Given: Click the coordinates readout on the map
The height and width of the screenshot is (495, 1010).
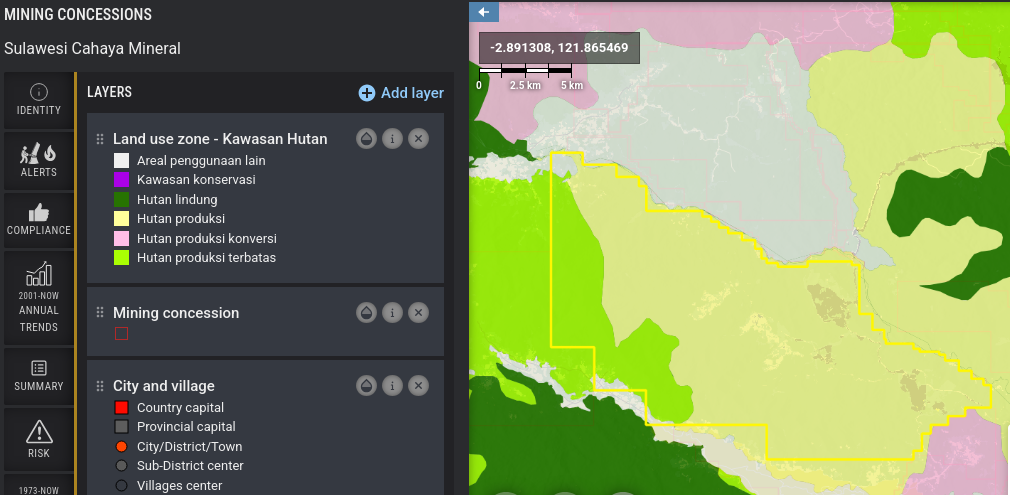Looking at the screenshot, I should 559,48.
